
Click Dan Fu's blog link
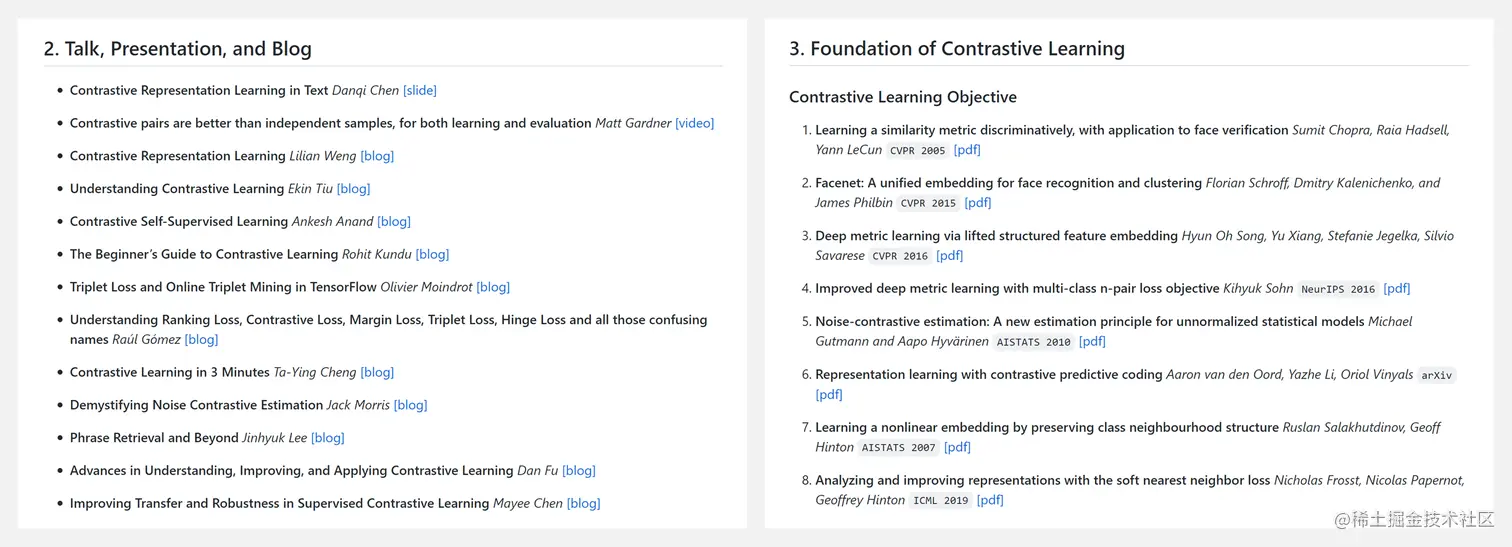578,471
